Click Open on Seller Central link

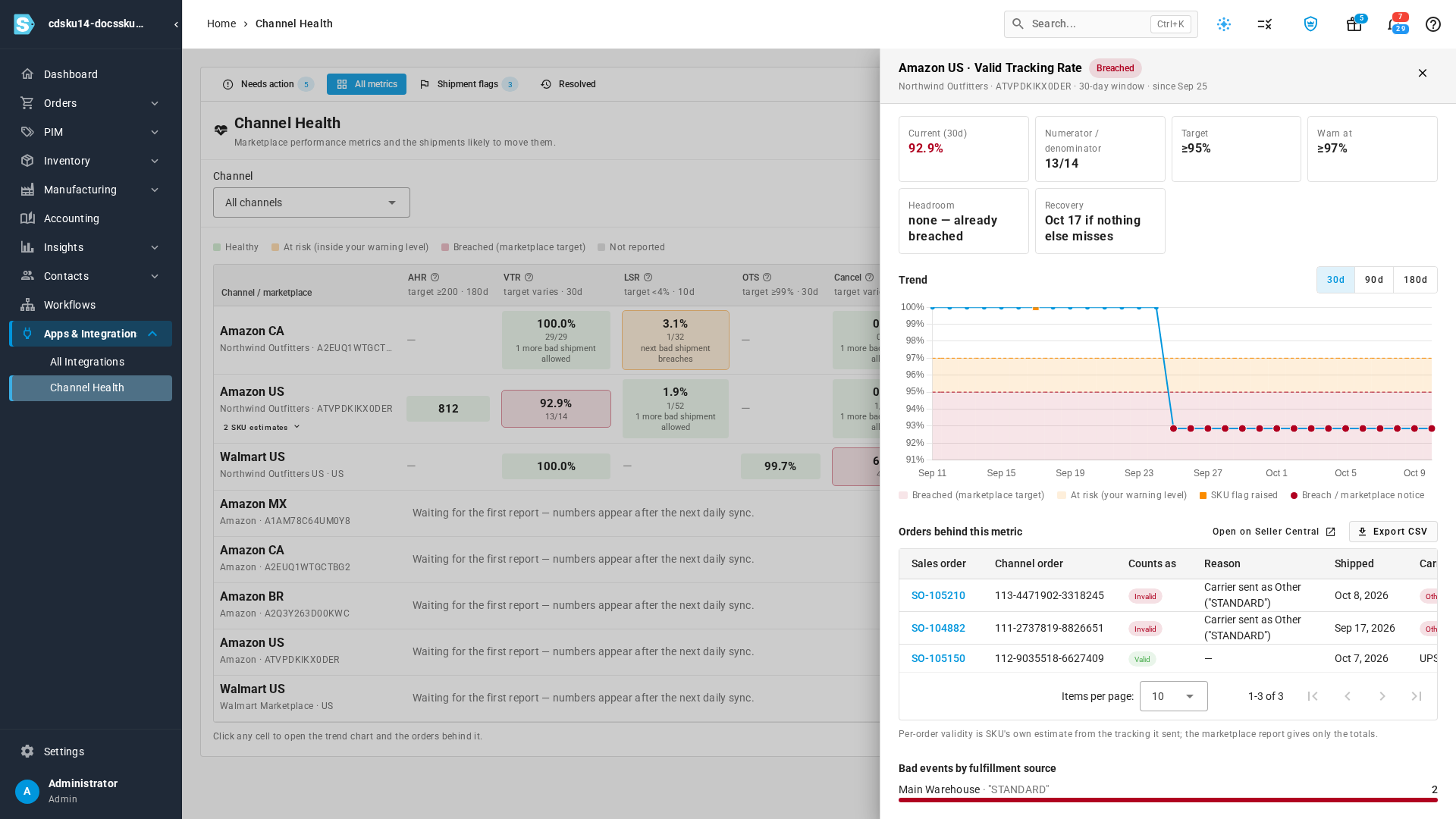pos(1274,532)
